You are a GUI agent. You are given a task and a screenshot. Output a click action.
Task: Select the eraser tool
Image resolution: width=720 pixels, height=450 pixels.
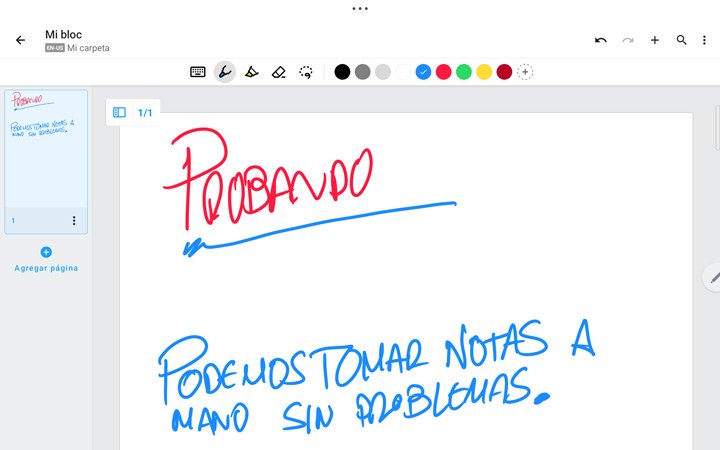(x=279, y=72)
